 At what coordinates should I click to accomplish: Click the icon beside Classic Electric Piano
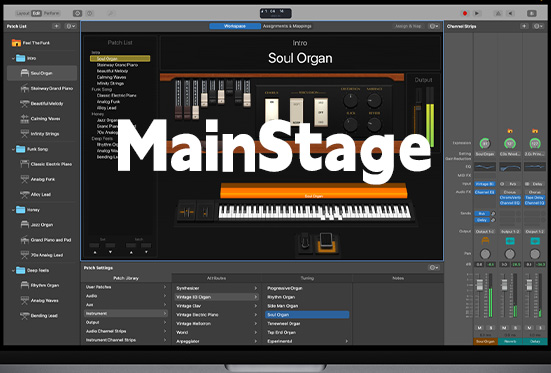[25, 164]
